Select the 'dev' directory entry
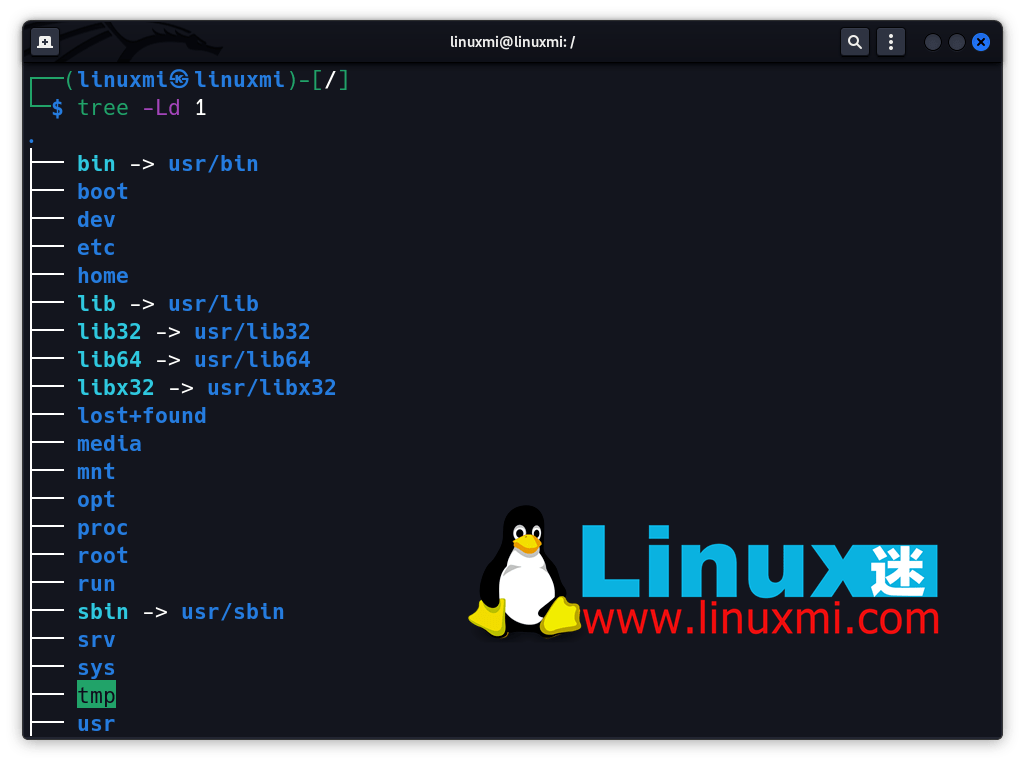Viewport: 1025px width, 764px height. [x=96, y=220]
